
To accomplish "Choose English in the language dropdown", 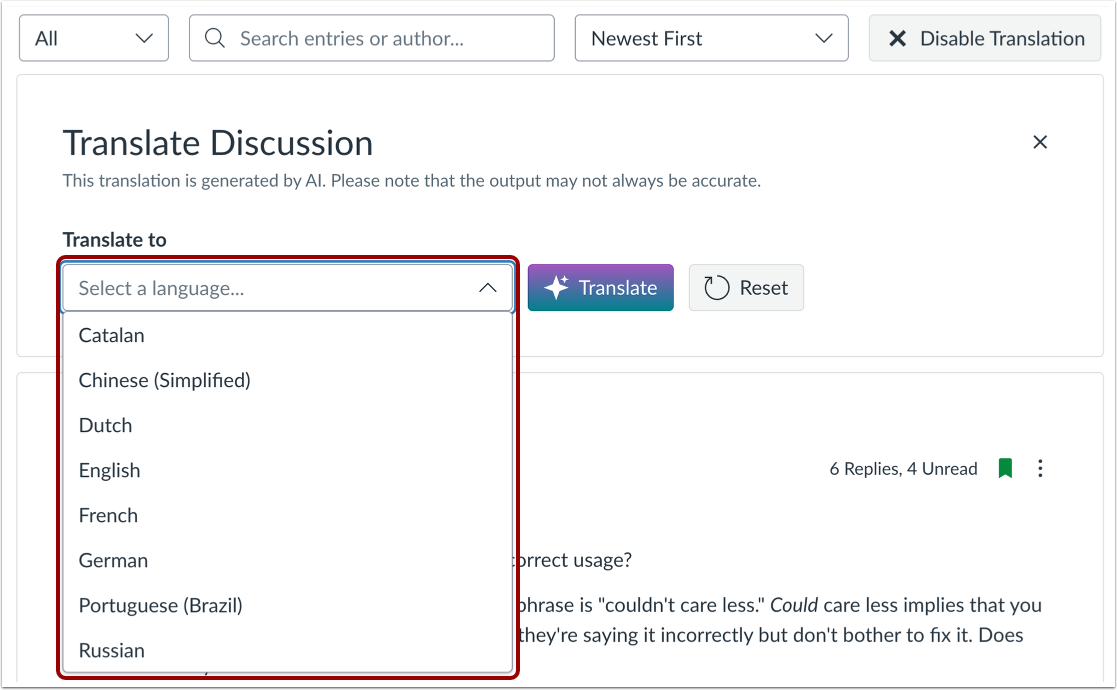I will pos(109,470).
